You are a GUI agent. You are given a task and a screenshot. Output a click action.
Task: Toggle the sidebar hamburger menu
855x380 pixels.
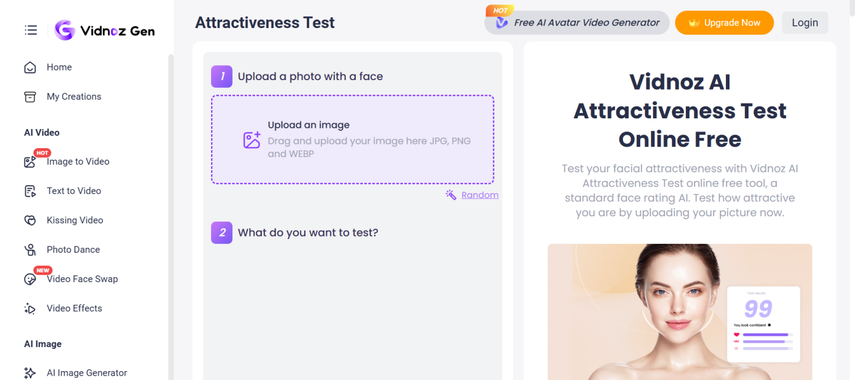(31, 30)
